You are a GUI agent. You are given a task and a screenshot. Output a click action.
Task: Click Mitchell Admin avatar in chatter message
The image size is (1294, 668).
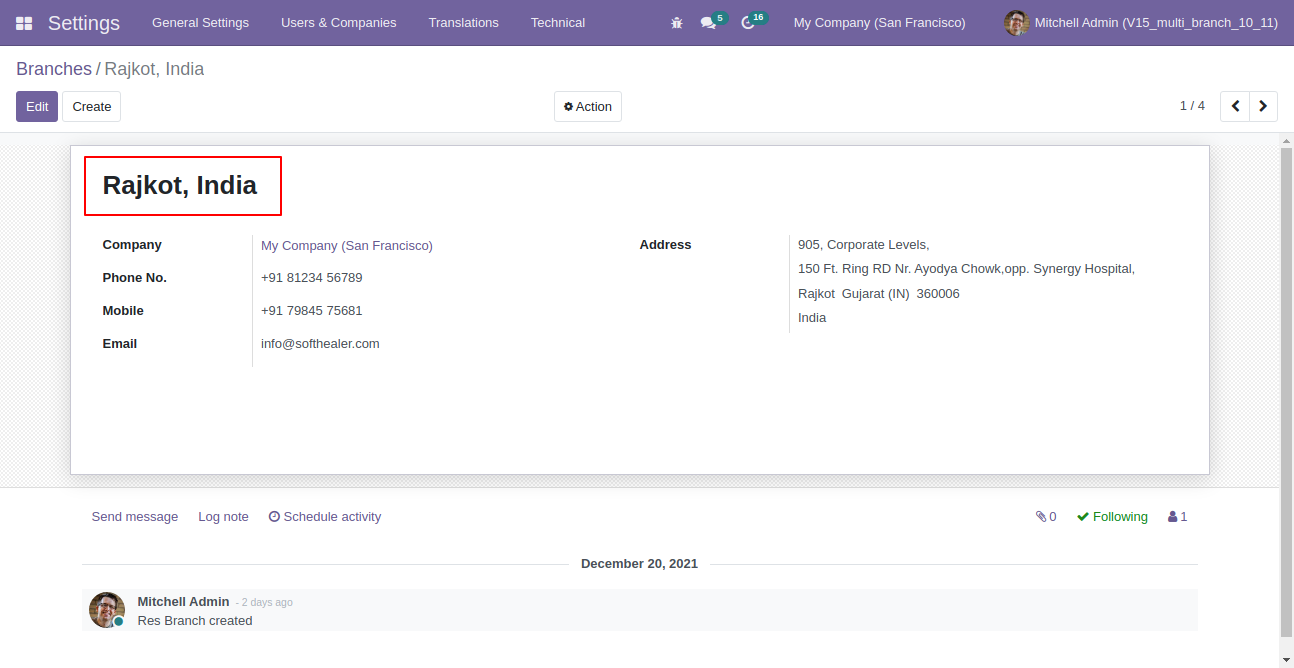pyautogui.click(x=106, y=610)
